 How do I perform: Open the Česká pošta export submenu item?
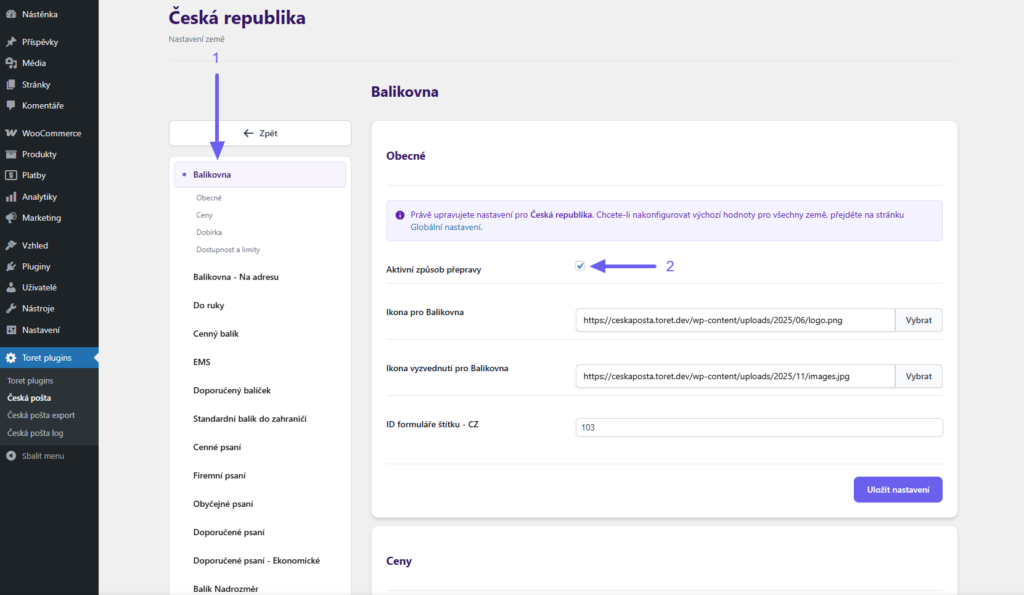[x=41, y=415]
